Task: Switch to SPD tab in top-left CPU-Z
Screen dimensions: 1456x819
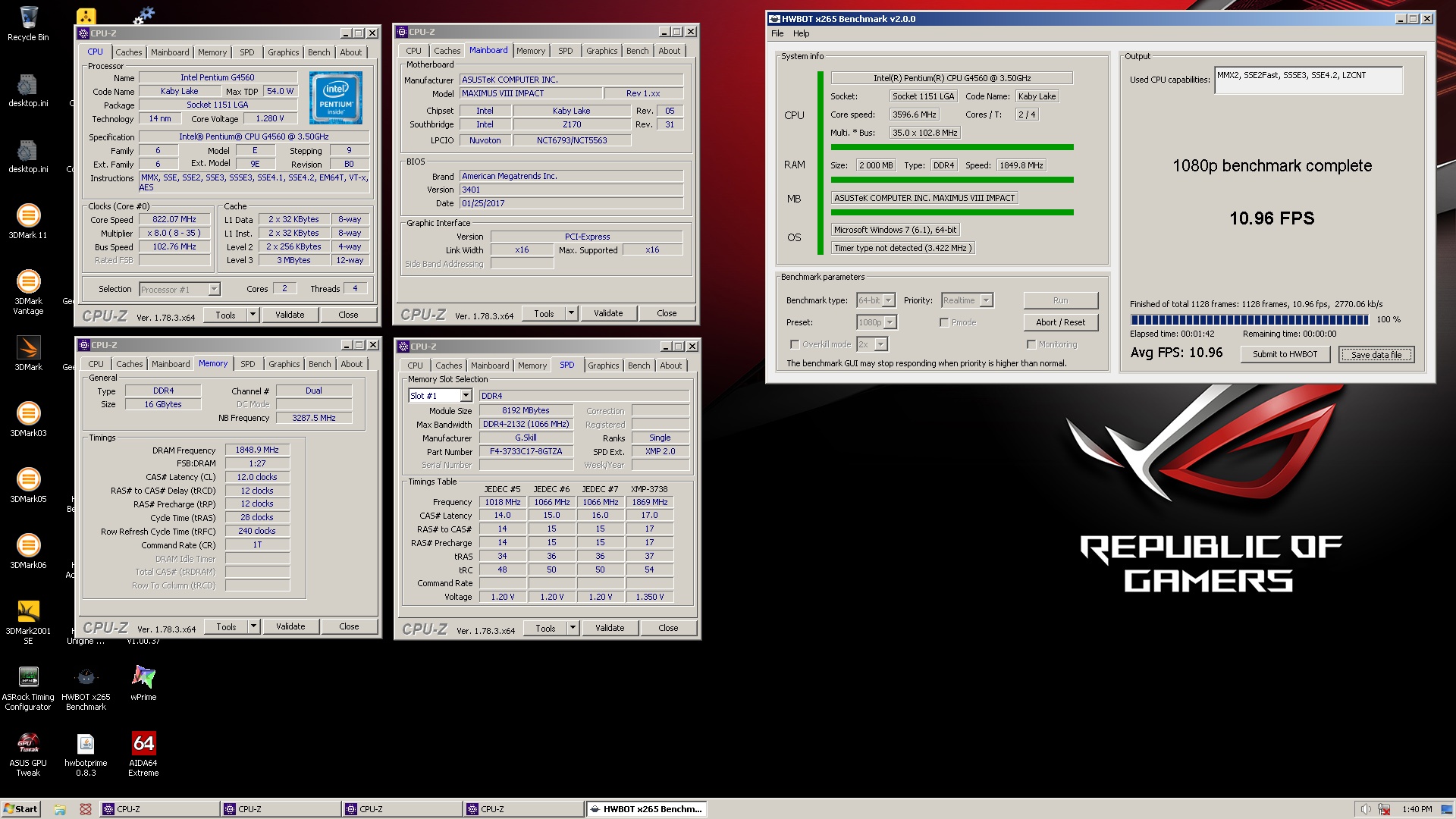Action: click(247, 52)
